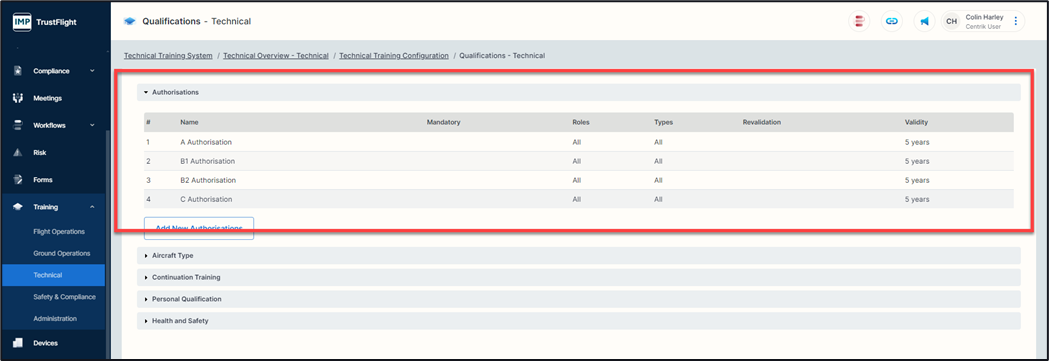This screenshot has width=1049, height=361.
Task: Click 5 years validity for A Authorisation
Action: coord(917,142)
